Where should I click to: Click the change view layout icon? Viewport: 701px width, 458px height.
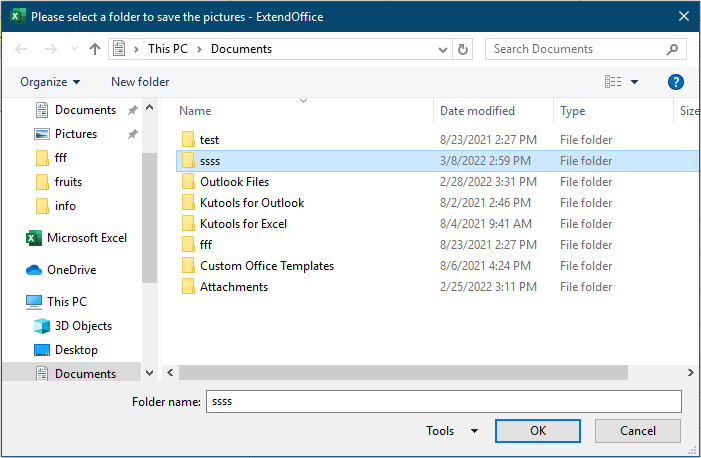(x=613, y=82)
